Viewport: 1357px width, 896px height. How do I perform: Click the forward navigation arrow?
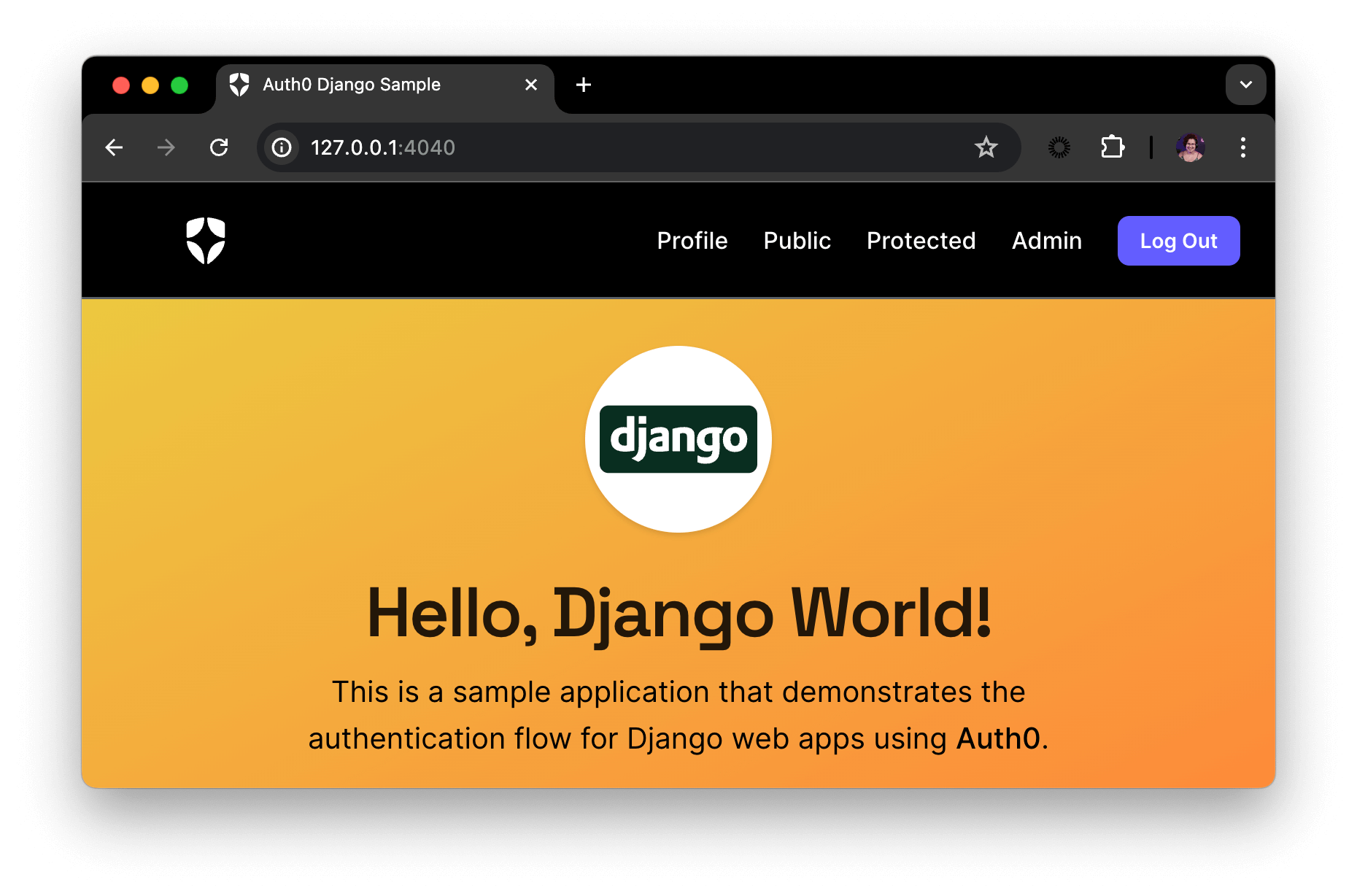click(166, 147)
